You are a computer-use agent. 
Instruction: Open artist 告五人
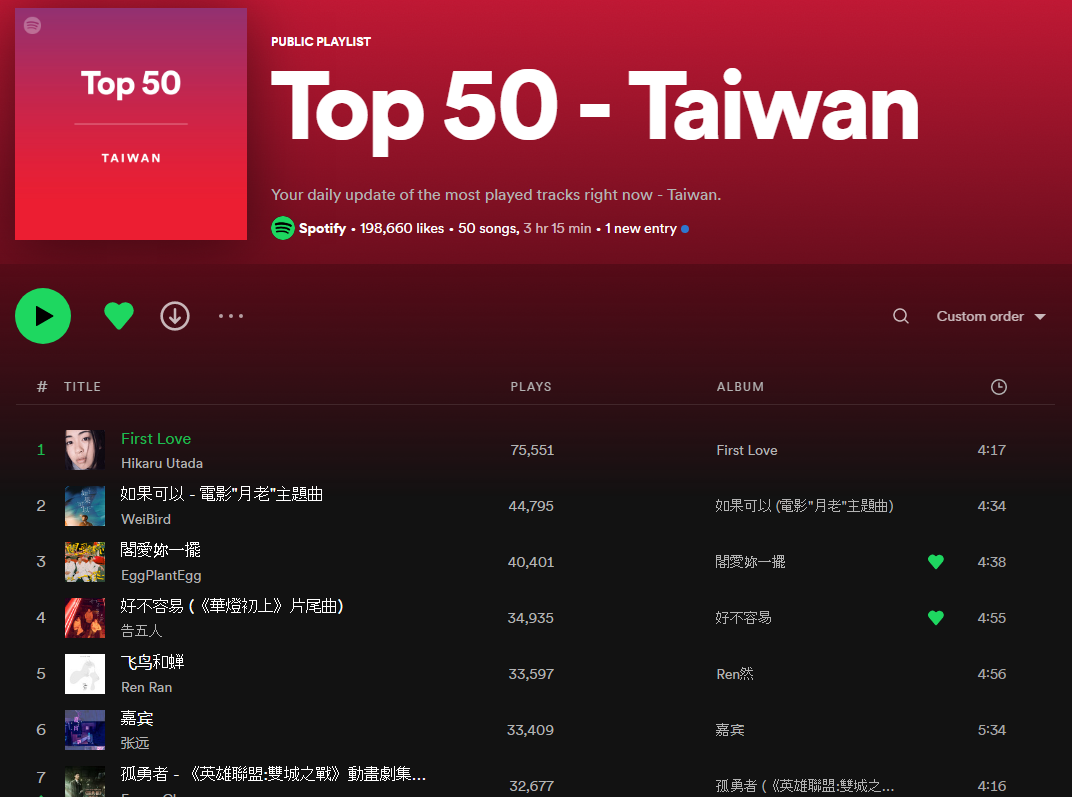[x=142, y=631]
